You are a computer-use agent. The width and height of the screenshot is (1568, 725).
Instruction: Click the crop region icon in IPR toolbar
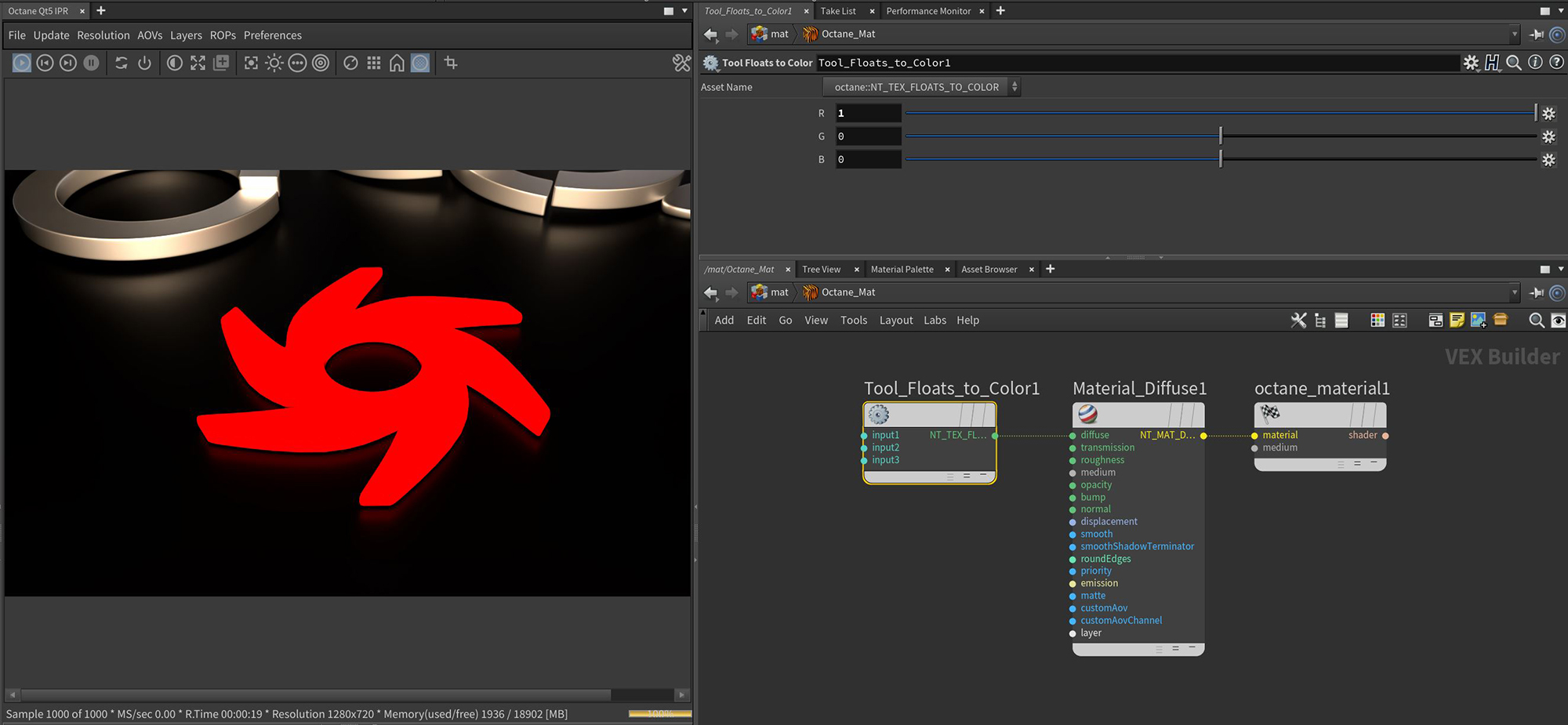[x=451, y=63]
